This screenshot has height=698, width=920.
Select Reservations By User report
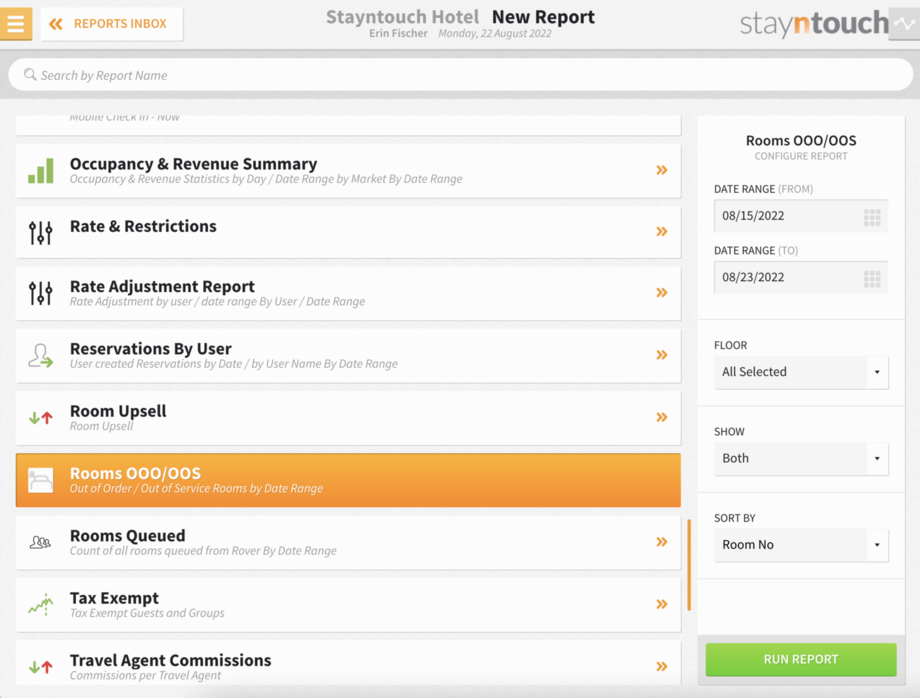click(348, 355)
